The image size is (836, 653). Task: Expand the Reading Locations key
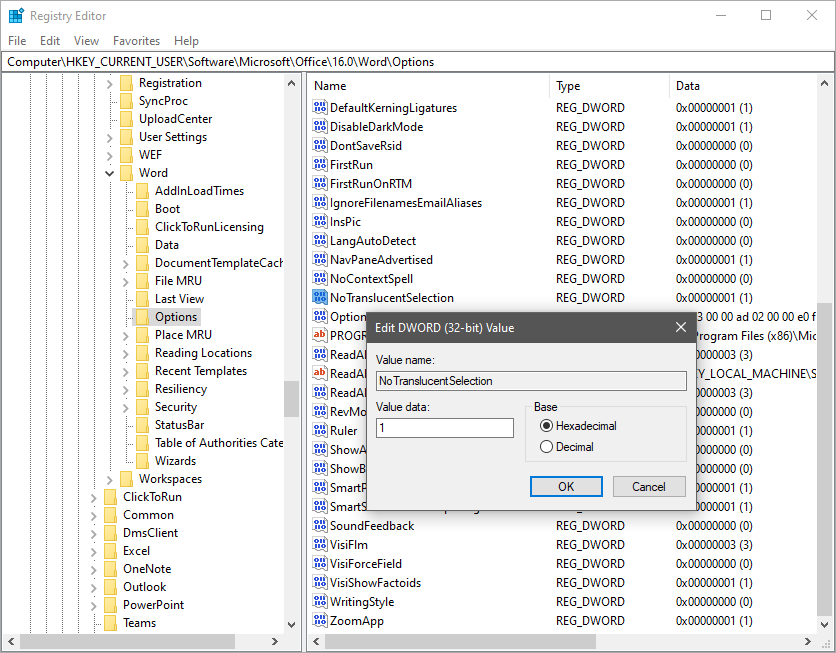click(125, 353)
